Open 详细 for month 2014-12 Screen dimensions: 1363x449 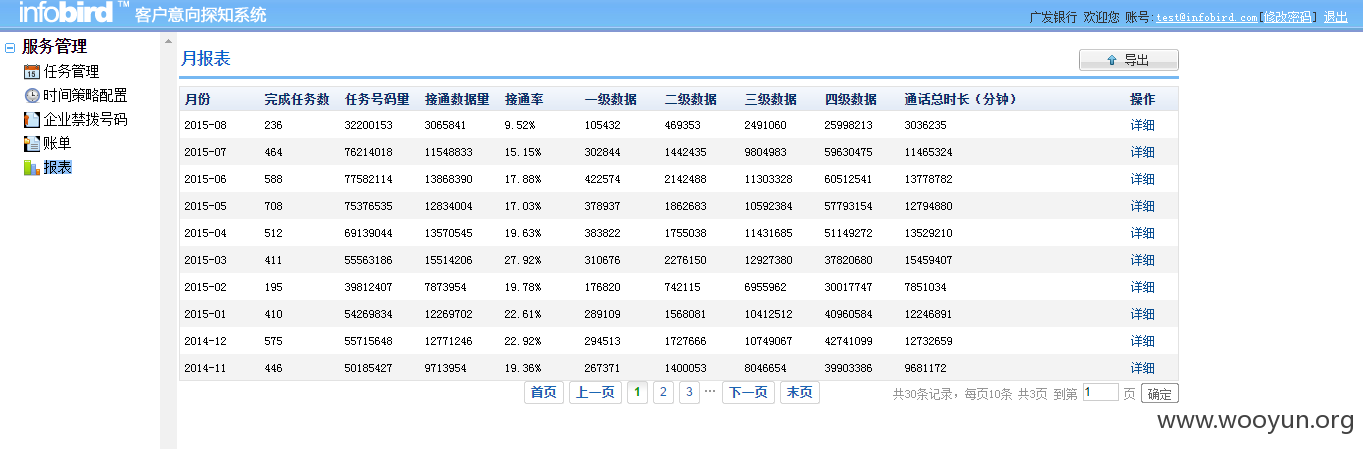pyautogui.click(x=1142, y=341)
